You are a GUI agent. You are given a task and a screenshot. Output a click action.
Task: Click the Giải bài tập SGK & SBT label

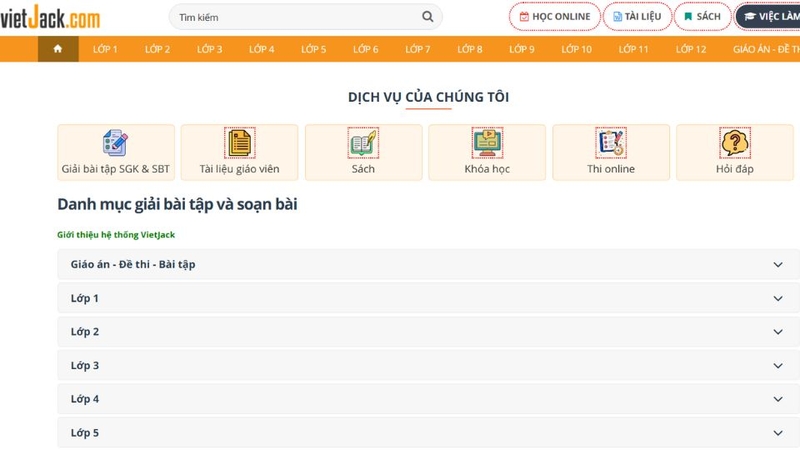tap(116, 169)
